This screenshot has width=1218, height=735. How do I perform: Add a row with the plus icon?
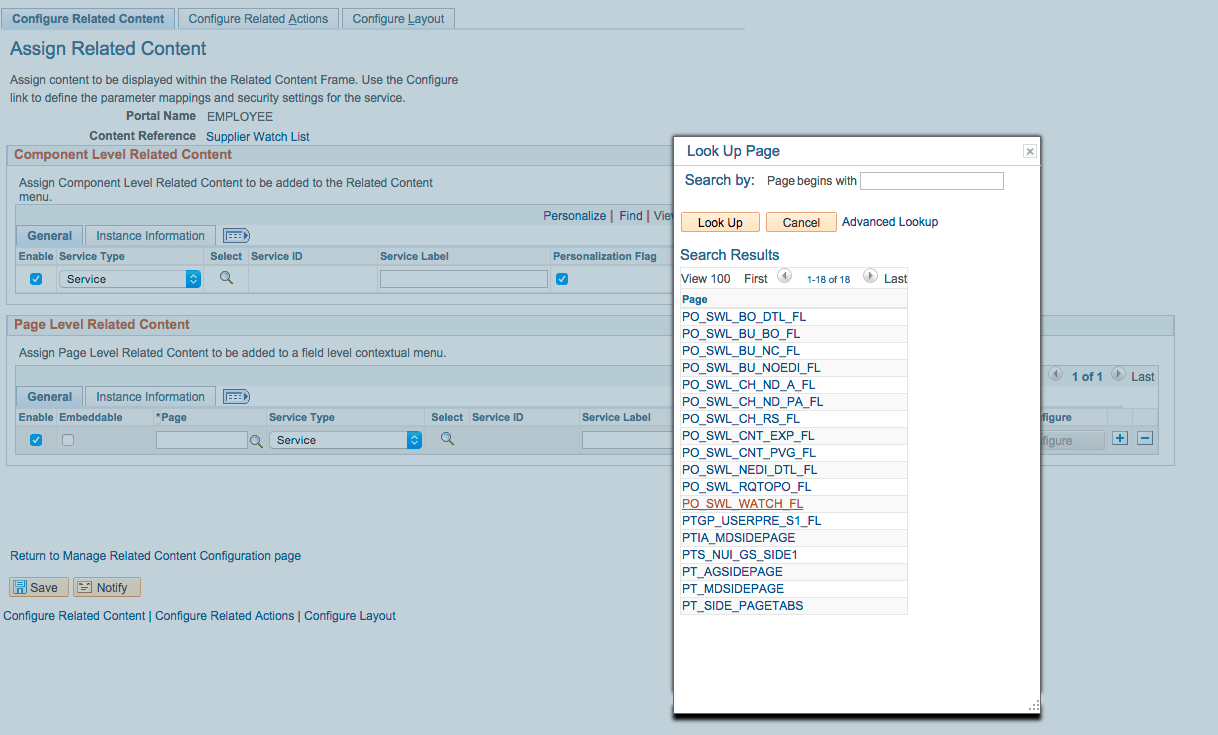(1120, 438)
